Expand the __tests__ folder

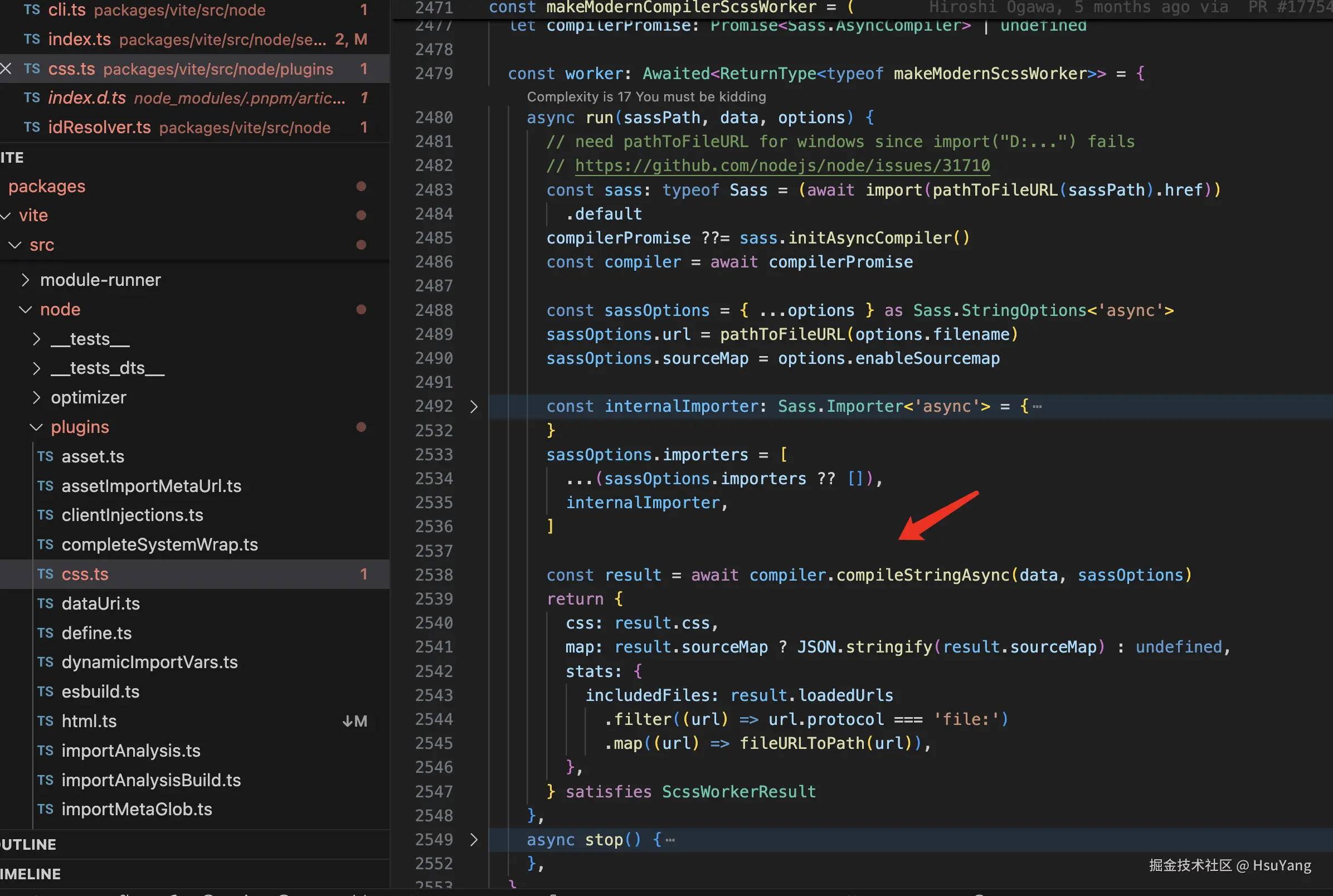[x=36, y=339]
